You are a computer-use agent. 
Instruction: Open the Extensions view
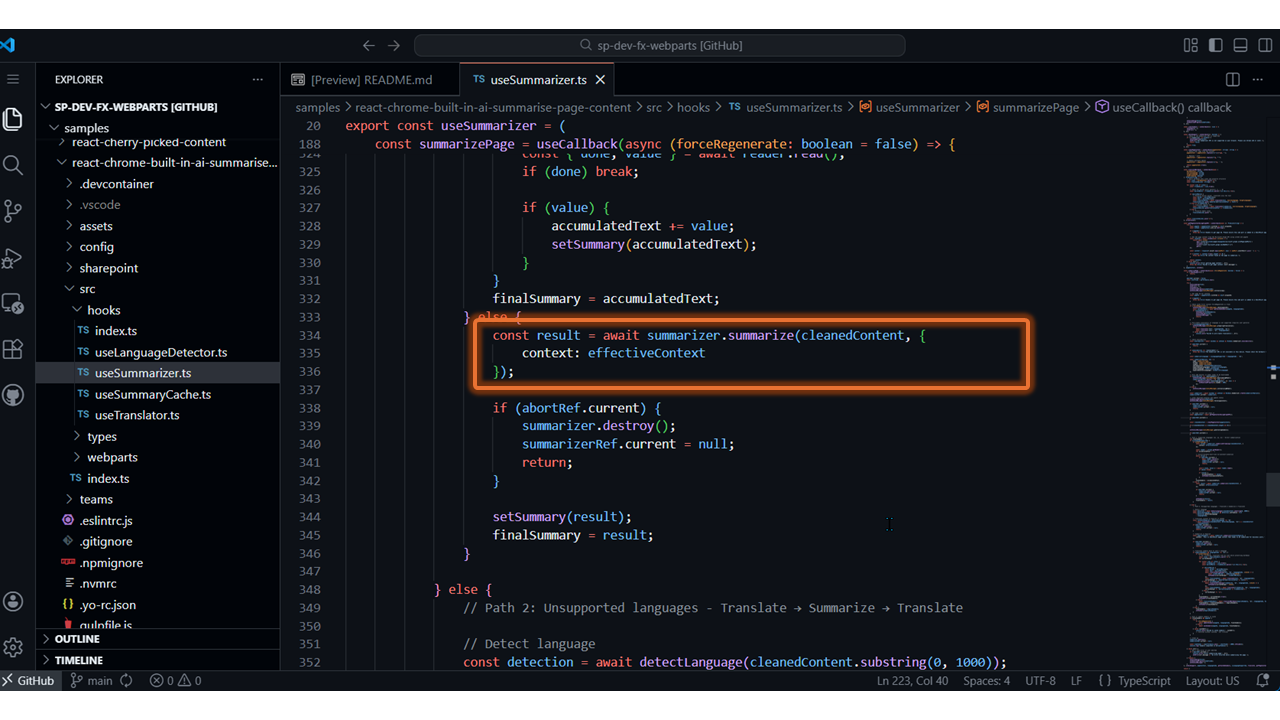click(x=13, y=349)
